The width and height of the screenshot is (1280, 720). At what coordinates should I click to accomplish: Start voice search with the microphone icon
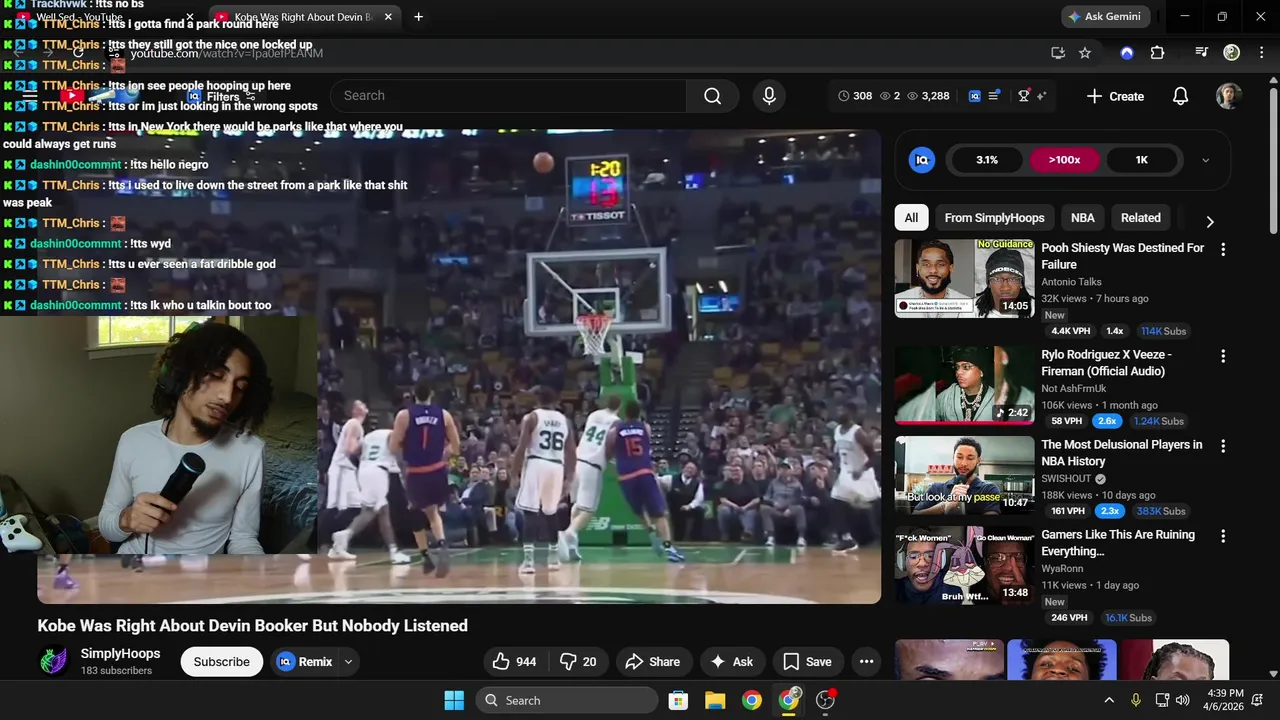click(x=769, y=96)
